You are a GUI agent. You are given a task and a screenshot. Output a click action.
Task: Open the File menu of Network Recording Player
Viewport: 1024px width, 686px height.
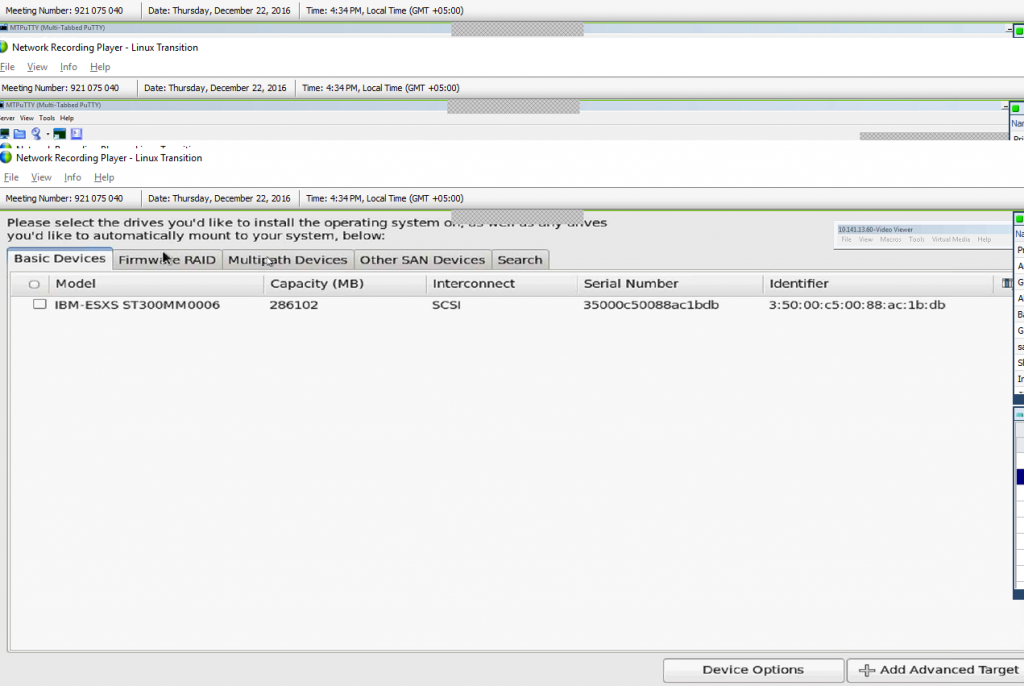11,177
